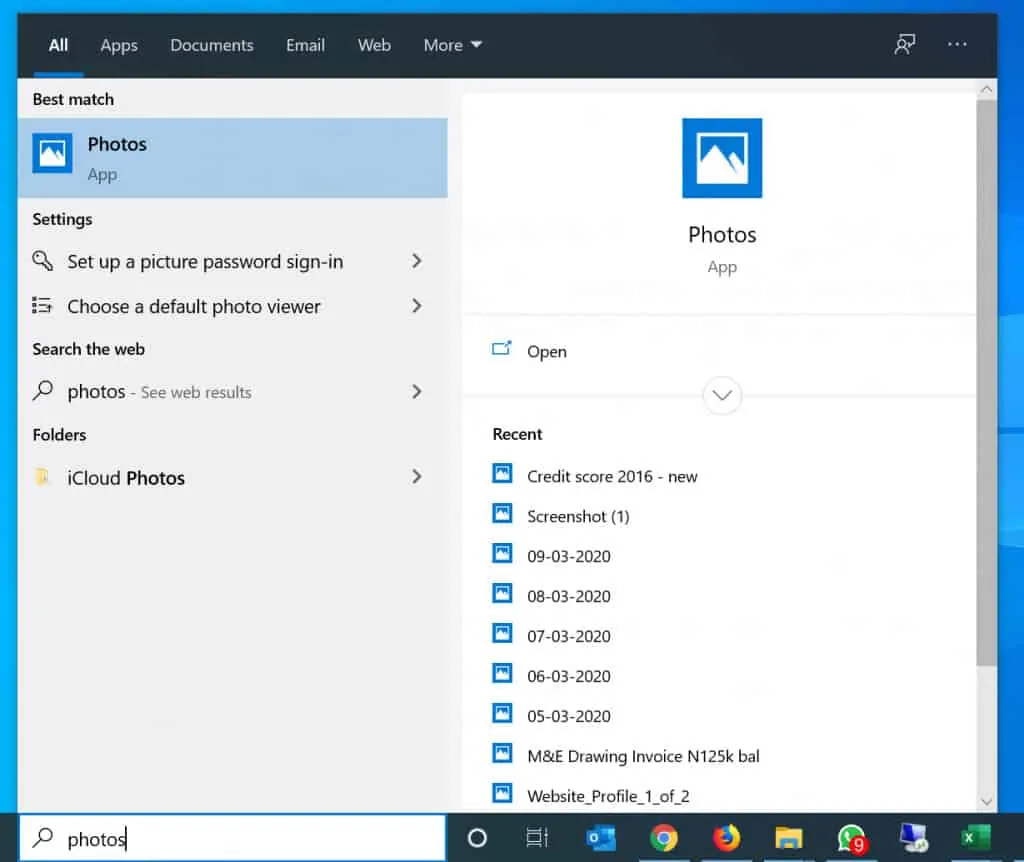The image size is (1024, 862).
Task: Select Set up a picture password sign-in
Action: point(206,261)
